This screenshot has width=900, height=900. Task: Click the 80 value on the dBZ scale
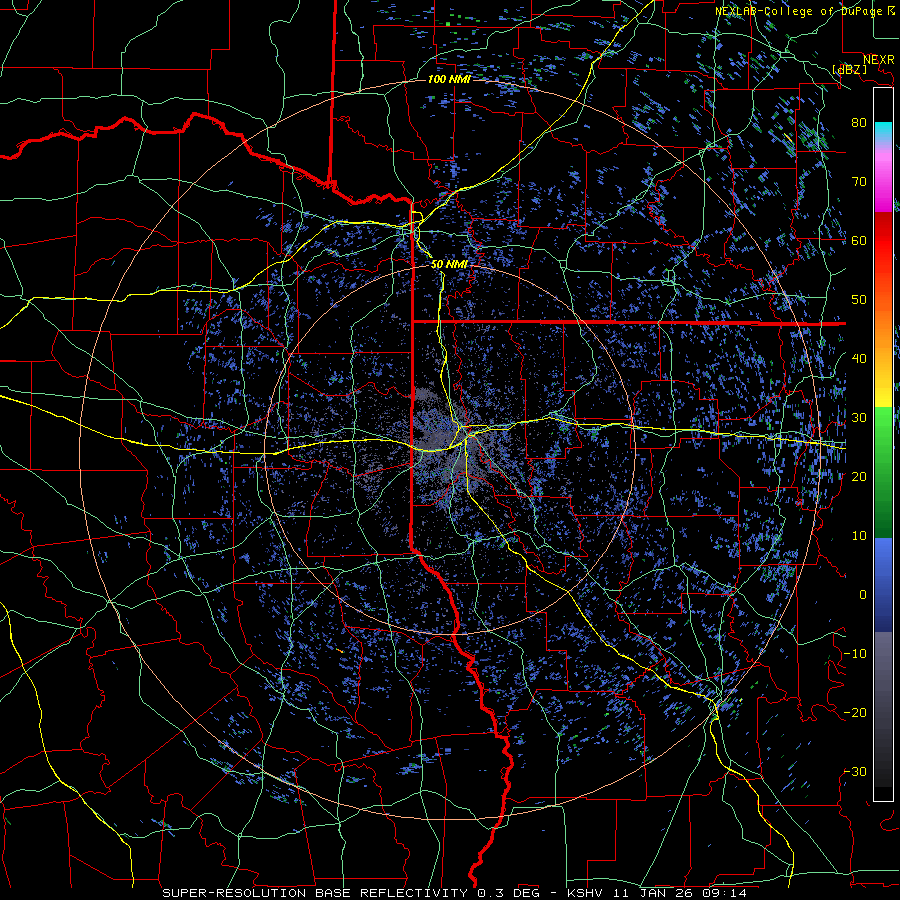pos(859,122)
